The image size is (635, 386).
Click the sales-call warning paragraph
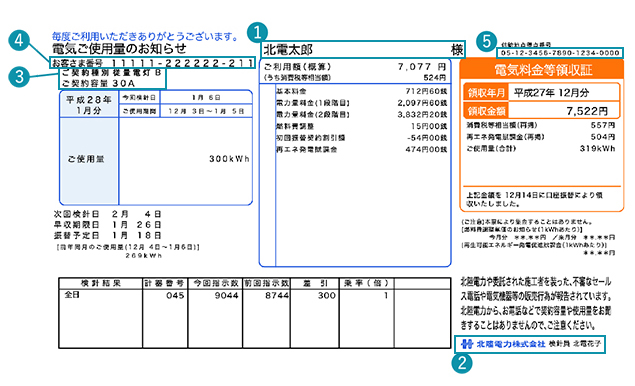click(x=536, y=304)
